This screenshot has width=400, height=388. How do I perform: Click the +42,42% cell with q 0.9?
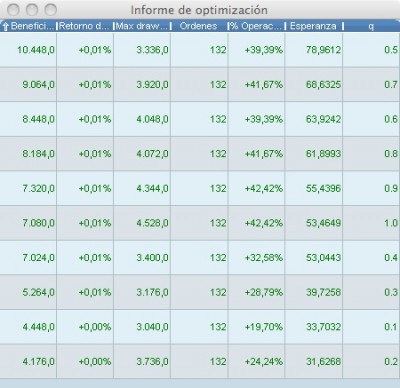pos(257,189)
